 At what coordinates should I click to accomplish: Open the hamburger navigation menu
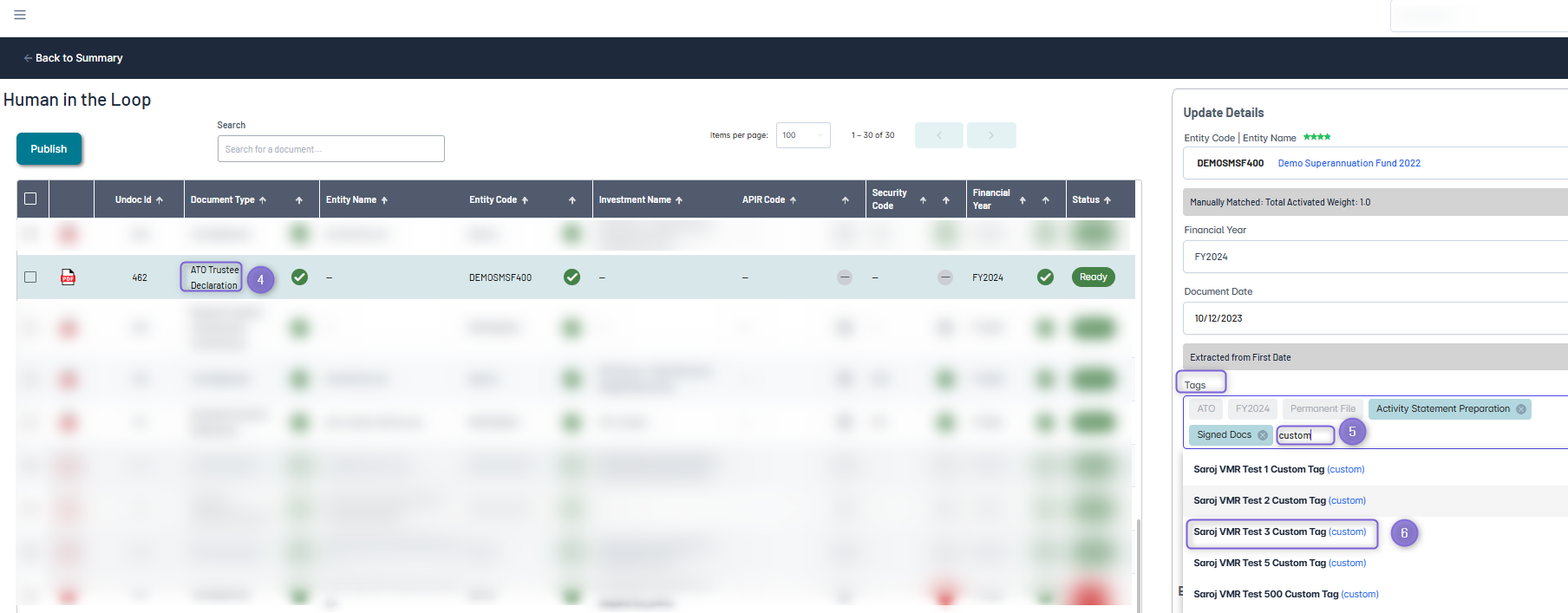(x=20, y=15)
